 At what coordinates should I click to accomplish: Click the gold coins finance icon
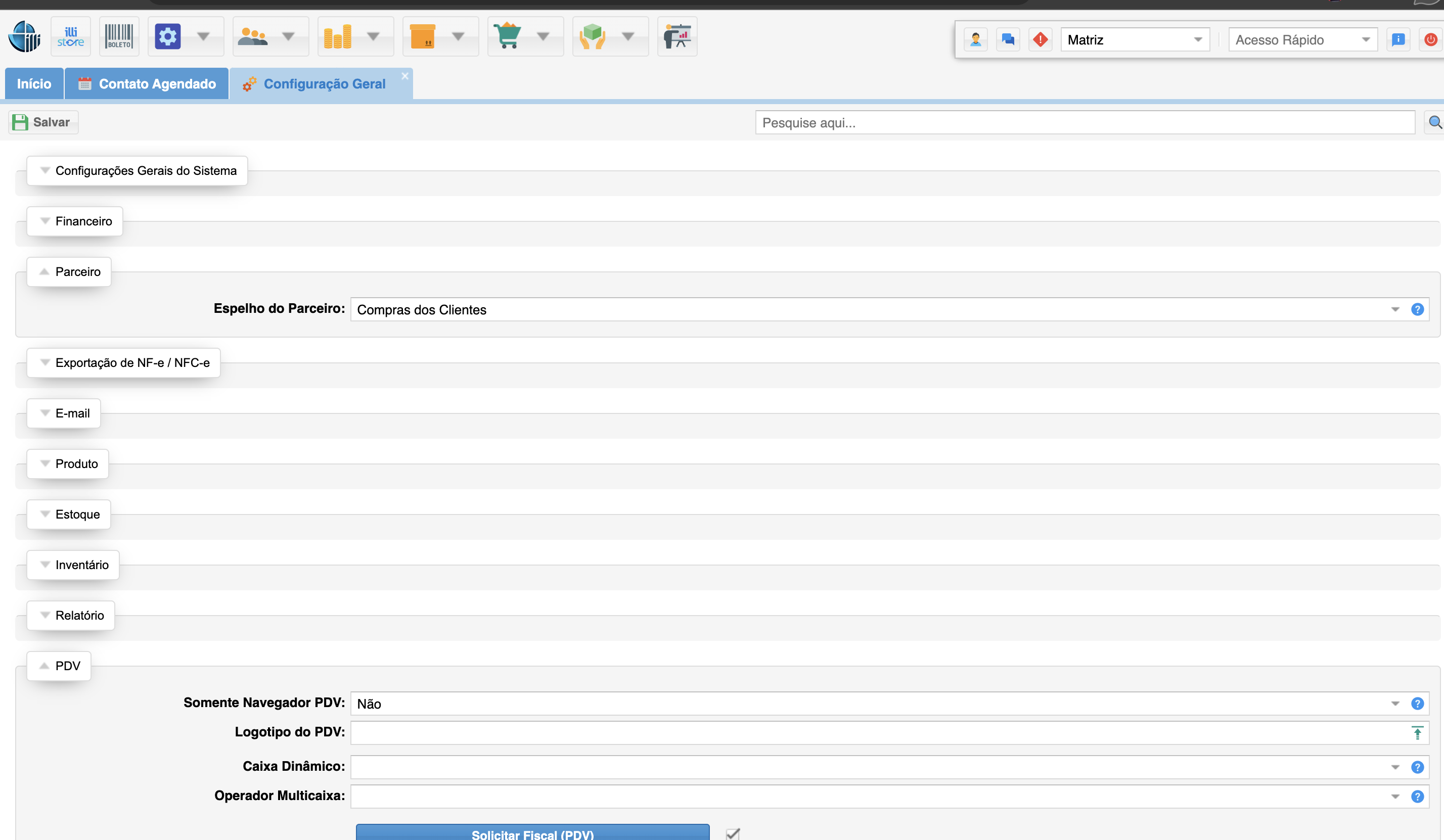[x=338, y=37]
